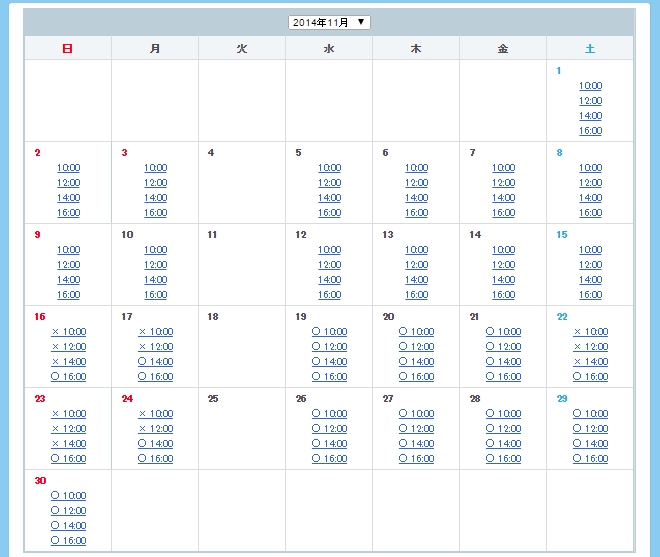Select the 10:00 slot on November 10
Screen dimensions: 660x557
pos(155,250)
